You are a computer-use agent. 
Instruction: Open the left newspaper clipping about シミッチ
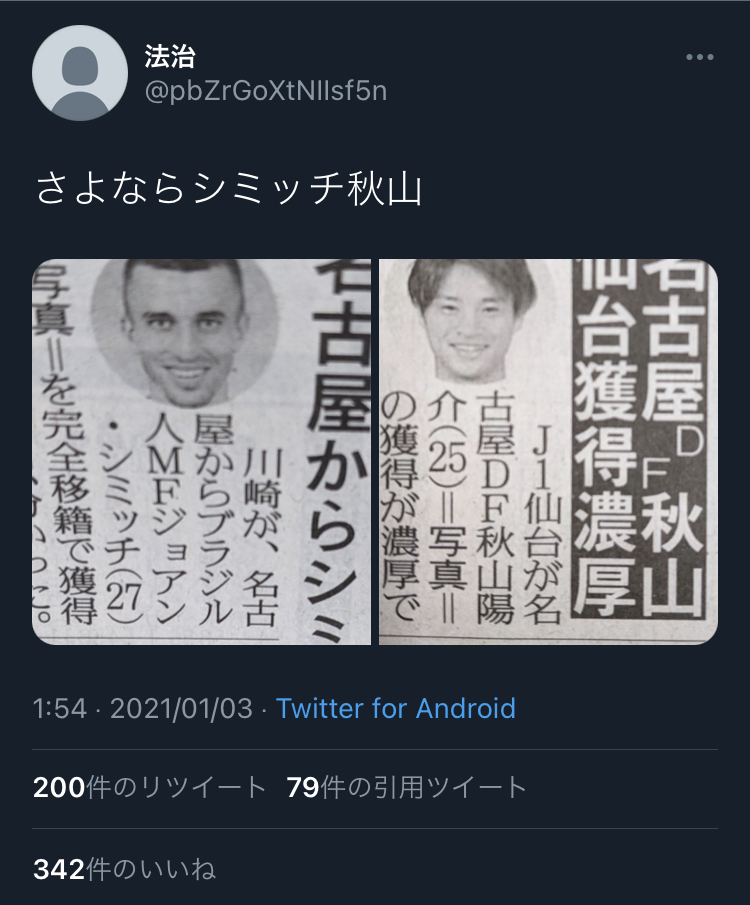tap(202, 452)
